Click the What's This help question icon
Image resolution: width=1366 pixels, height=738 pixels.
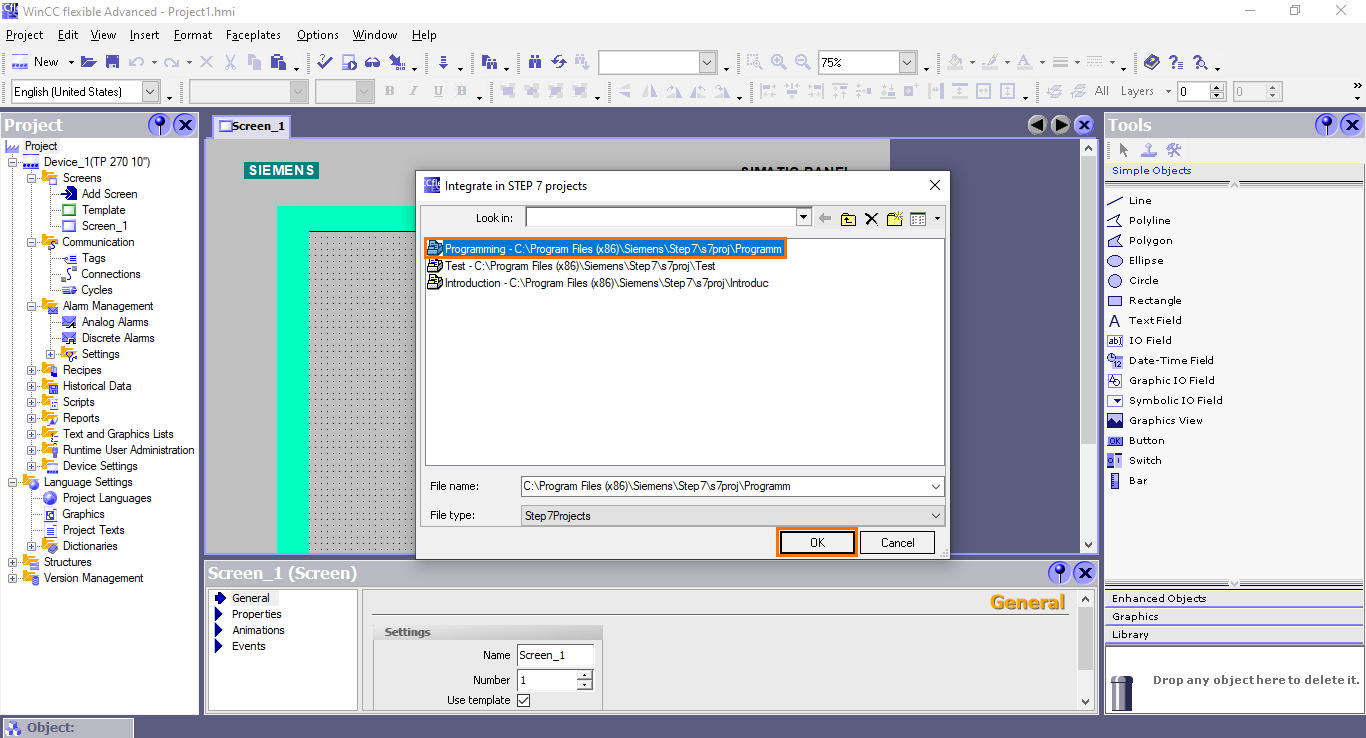pos(1175,62)
